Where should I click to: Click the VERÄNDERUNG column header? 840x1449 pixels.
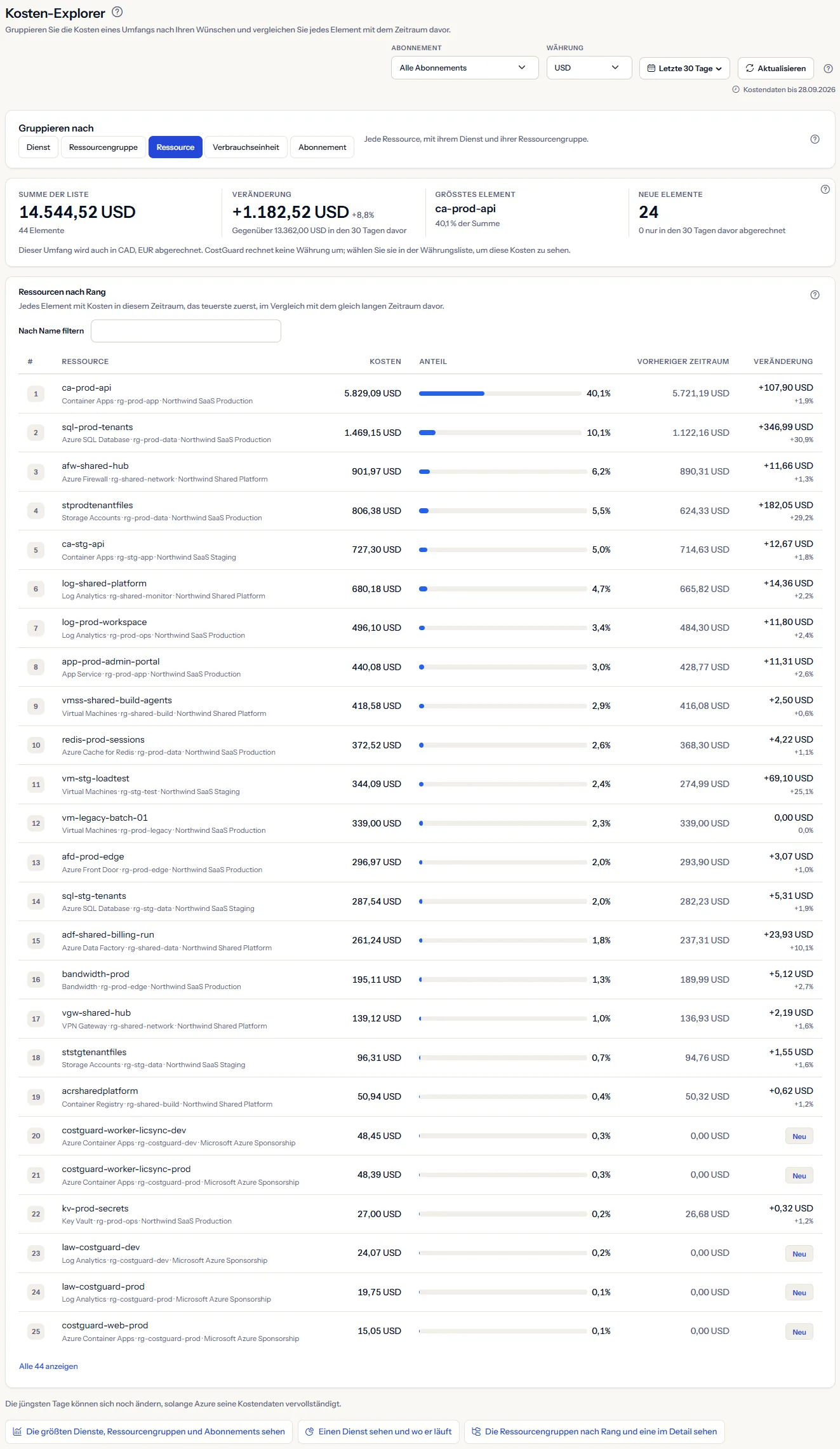[x=783, y=361]
